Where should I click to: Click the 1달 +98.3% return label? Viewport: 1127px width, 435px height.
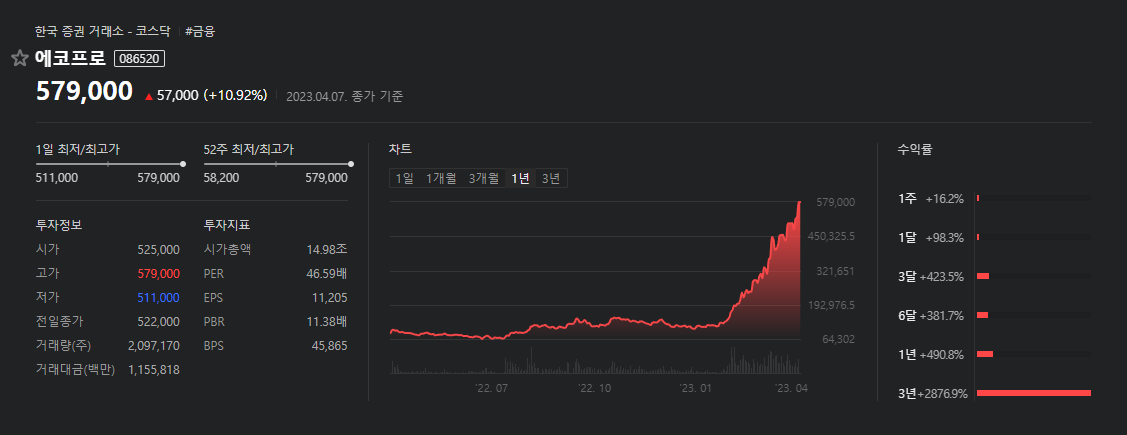(931, 237)
